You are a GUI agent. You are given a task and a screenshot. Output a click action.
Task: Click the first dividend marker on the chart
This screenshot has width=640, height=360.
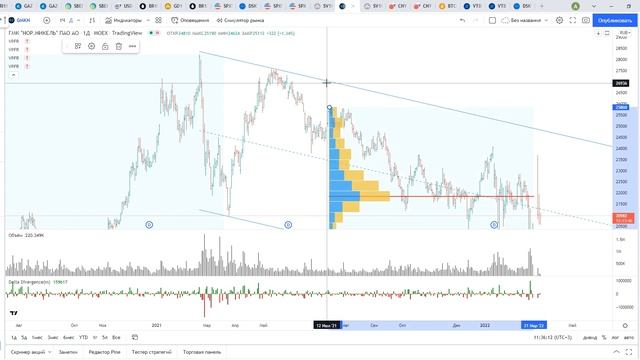click(149, 224)
